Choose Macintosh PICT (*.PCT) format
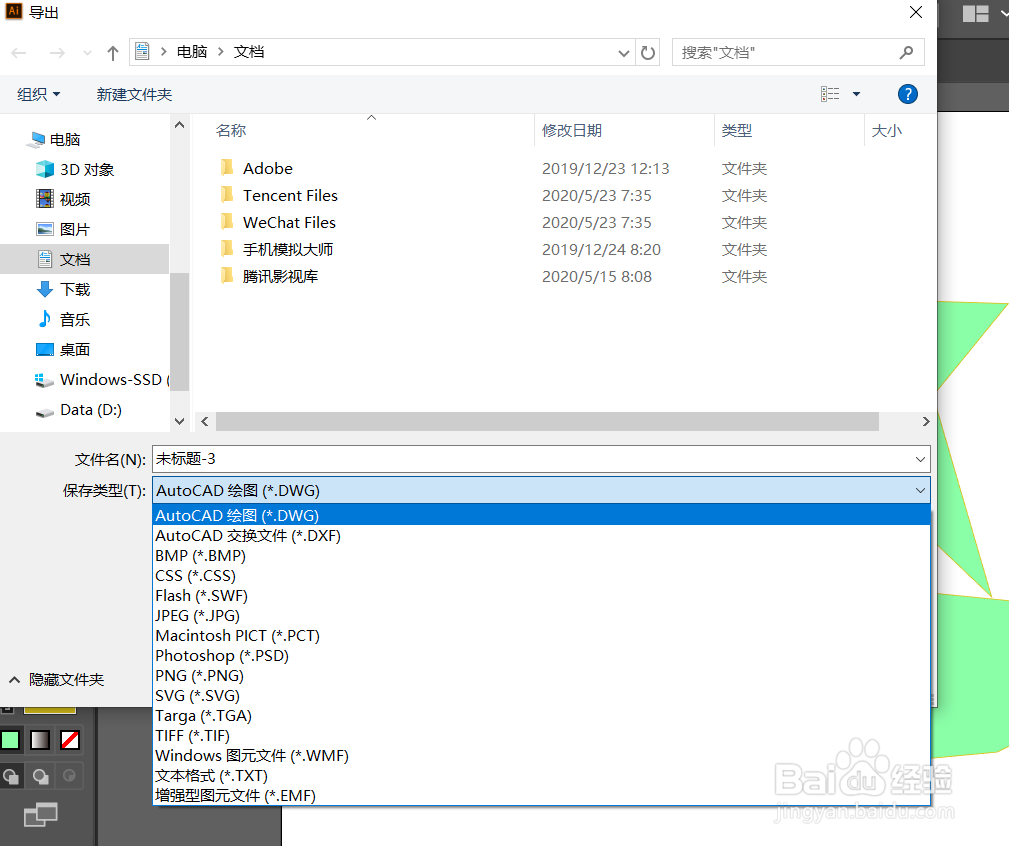1009x846 pixels. [542, 636]
